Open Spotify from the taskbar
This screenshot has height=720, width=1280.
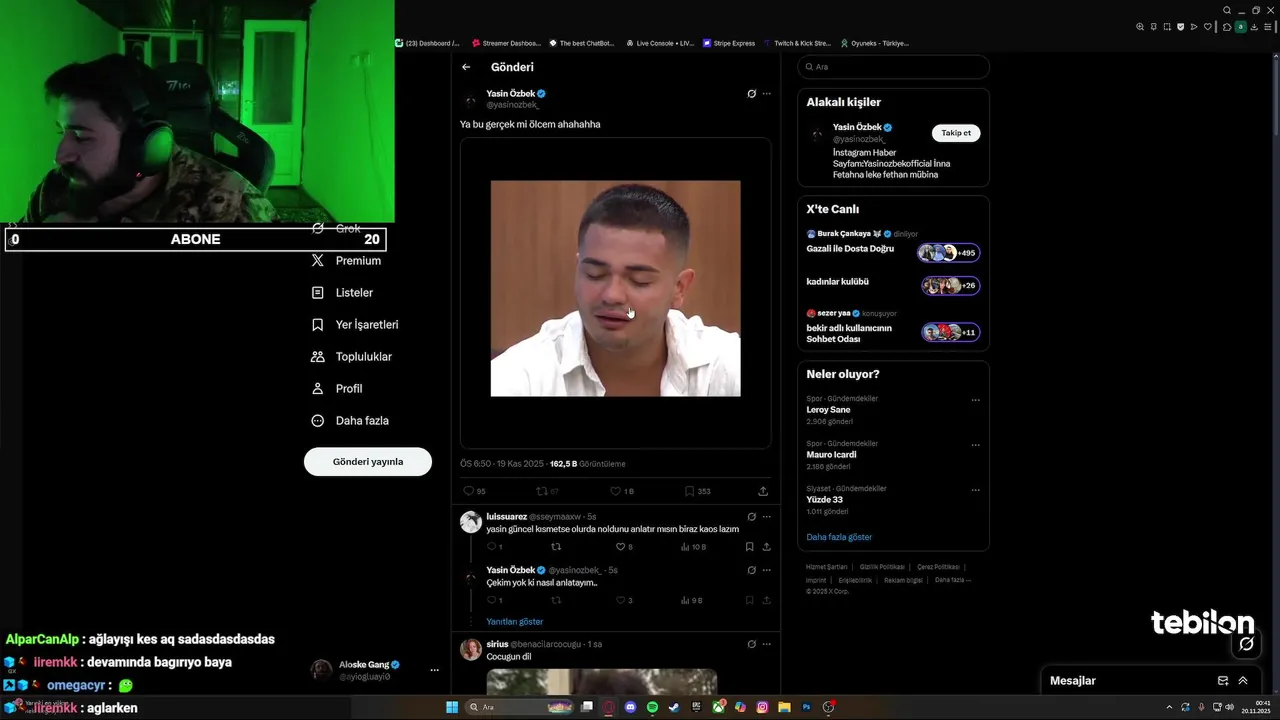click(652, 707)
